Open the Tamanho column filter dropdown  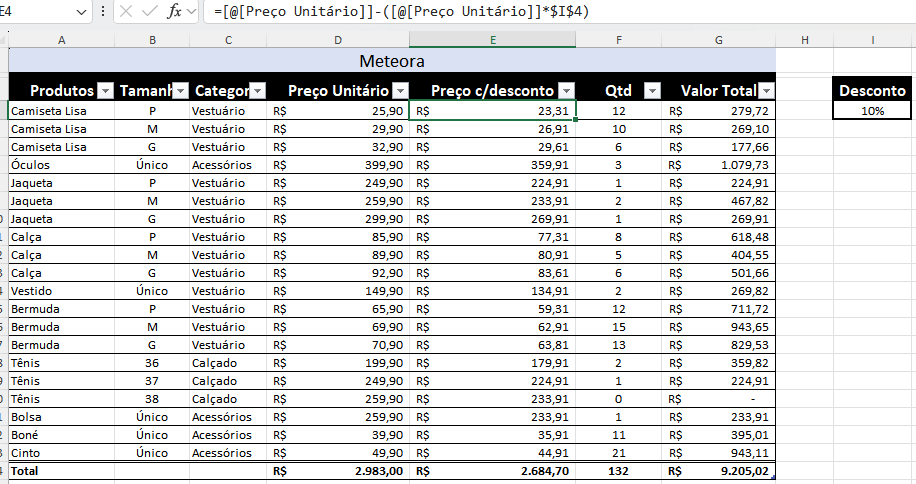coord(181,91)
